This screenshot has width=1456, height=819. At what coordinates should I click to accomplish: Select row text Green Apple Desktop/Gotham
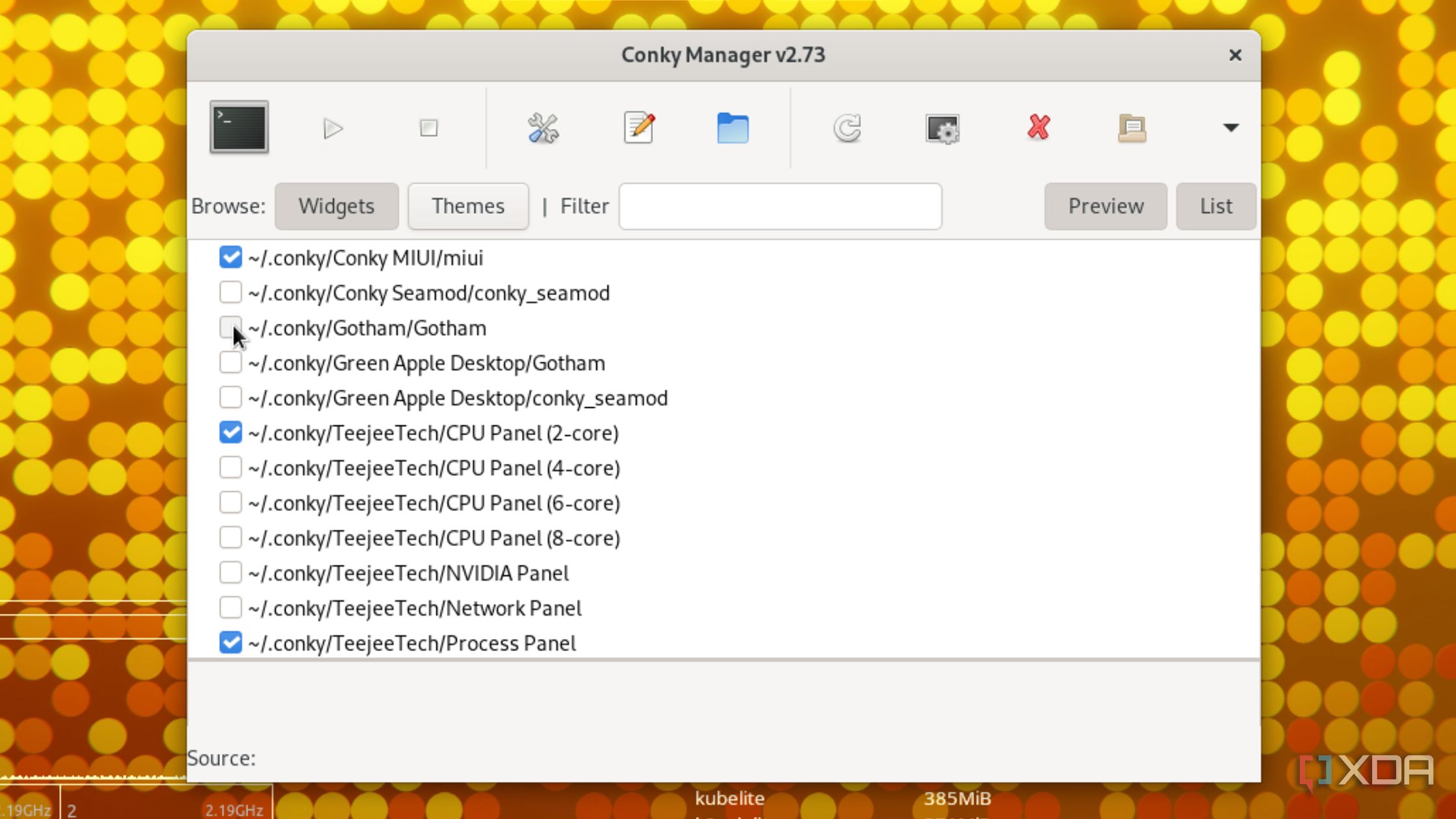click(469, 363)
